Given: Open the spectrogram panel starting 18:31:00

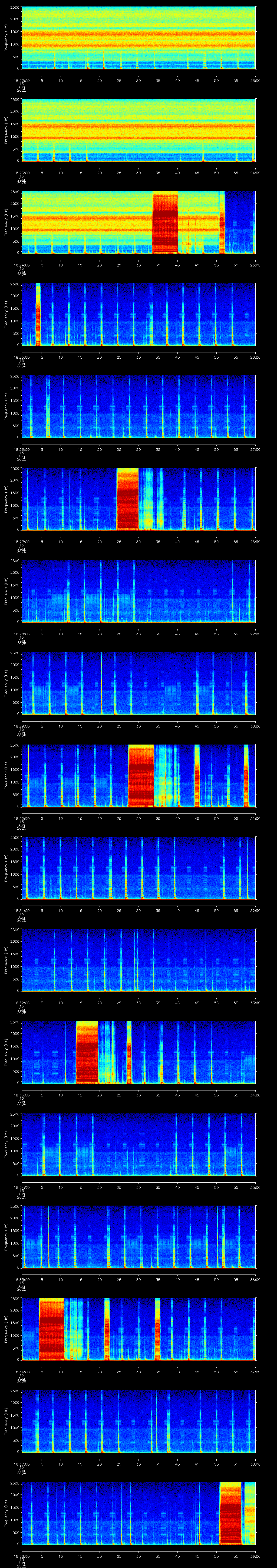Looking at the screenshot, I should pos(139,868).
